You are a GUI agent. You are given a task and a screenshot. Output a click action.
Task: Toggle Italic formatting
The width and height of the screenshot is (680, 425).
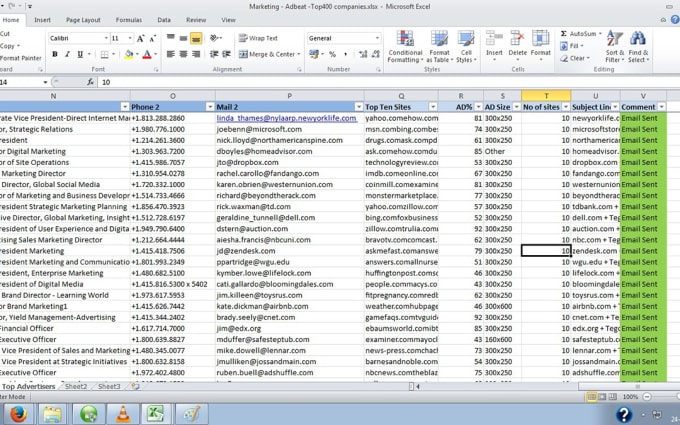click(67, 54)
